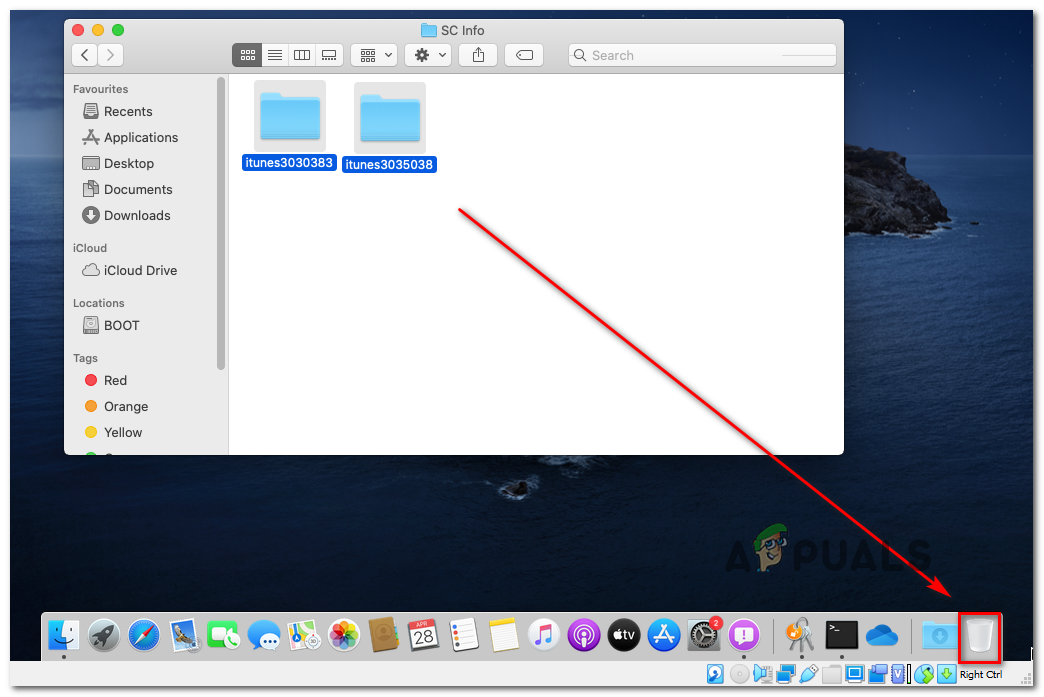
Task: Open OneDrive from the Dock
Action: point(882,635)
